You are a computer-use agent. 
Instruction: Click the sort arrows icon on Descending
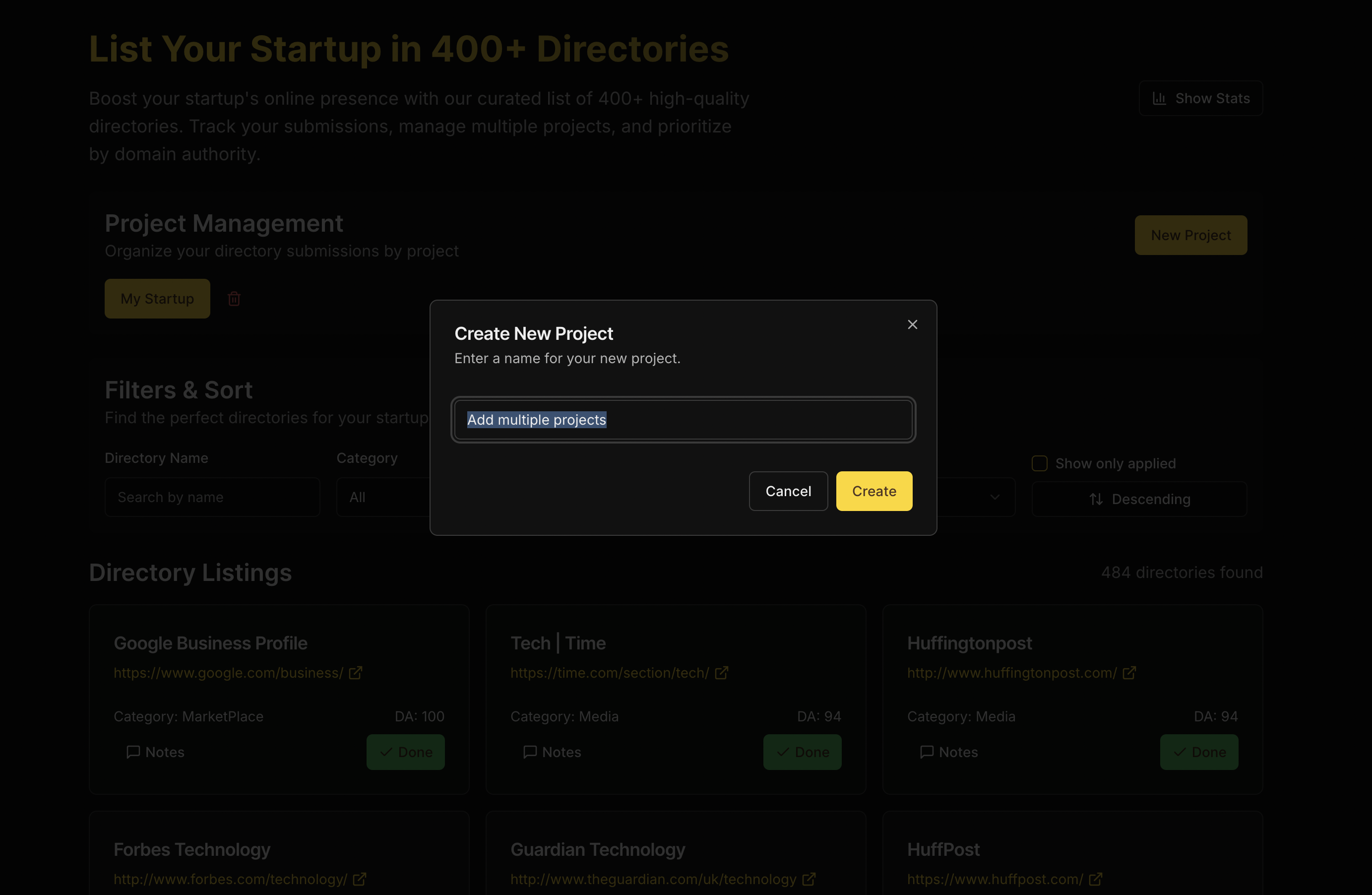[1096, 500]
